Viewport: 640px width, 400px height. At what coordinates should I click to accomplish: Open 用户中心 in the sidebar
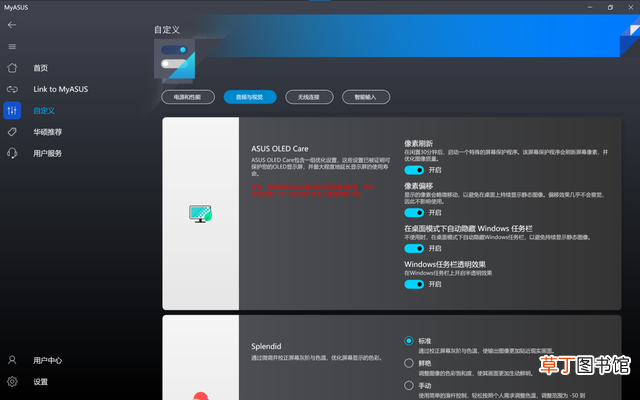47,360
